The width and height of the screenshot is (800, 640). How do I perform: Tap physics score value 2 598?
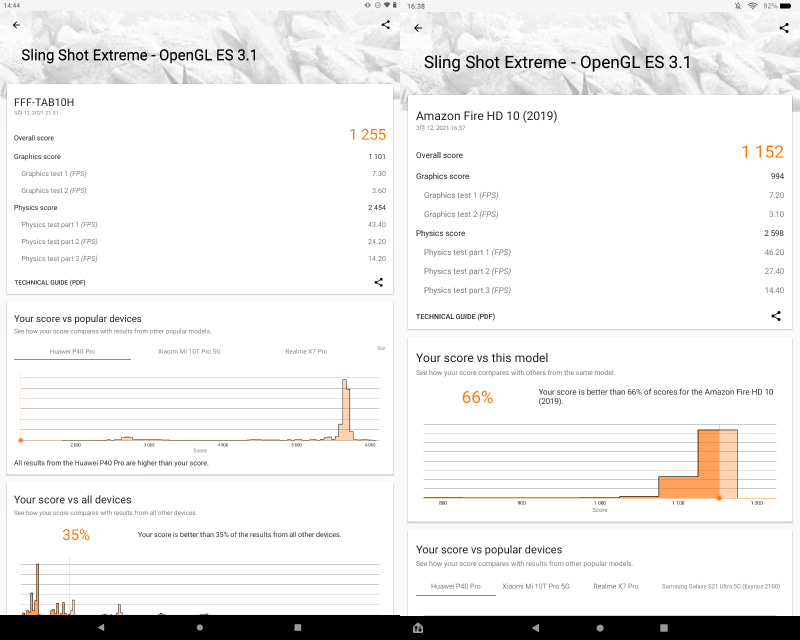click(774, 233)
